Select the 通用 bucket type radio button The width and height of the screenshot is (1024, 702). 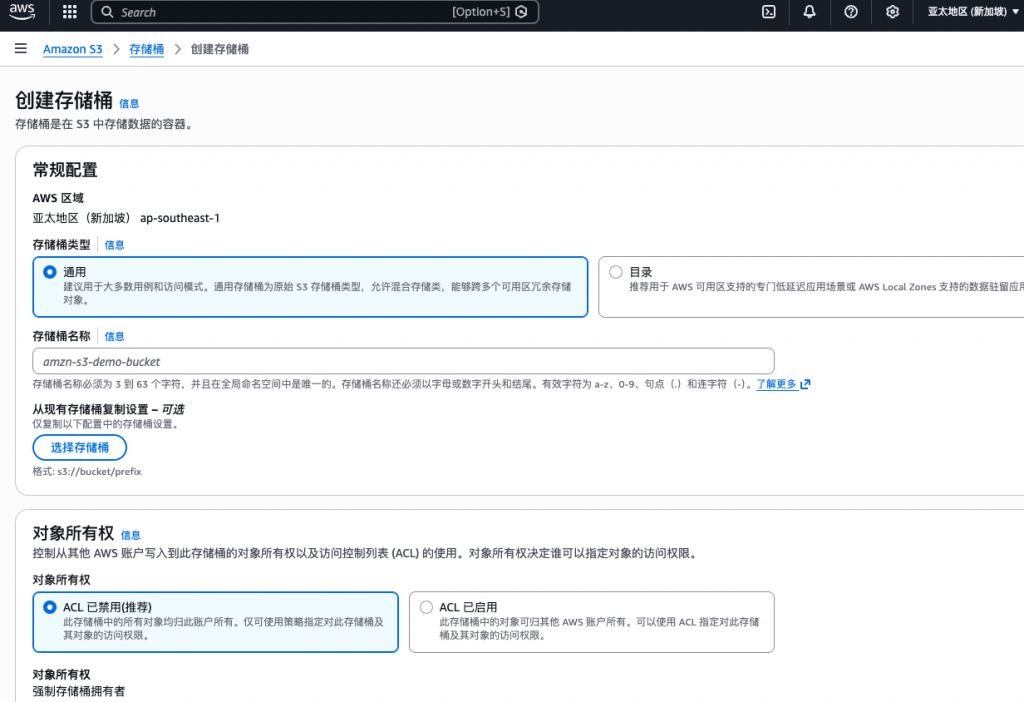[x=50, y=271]
